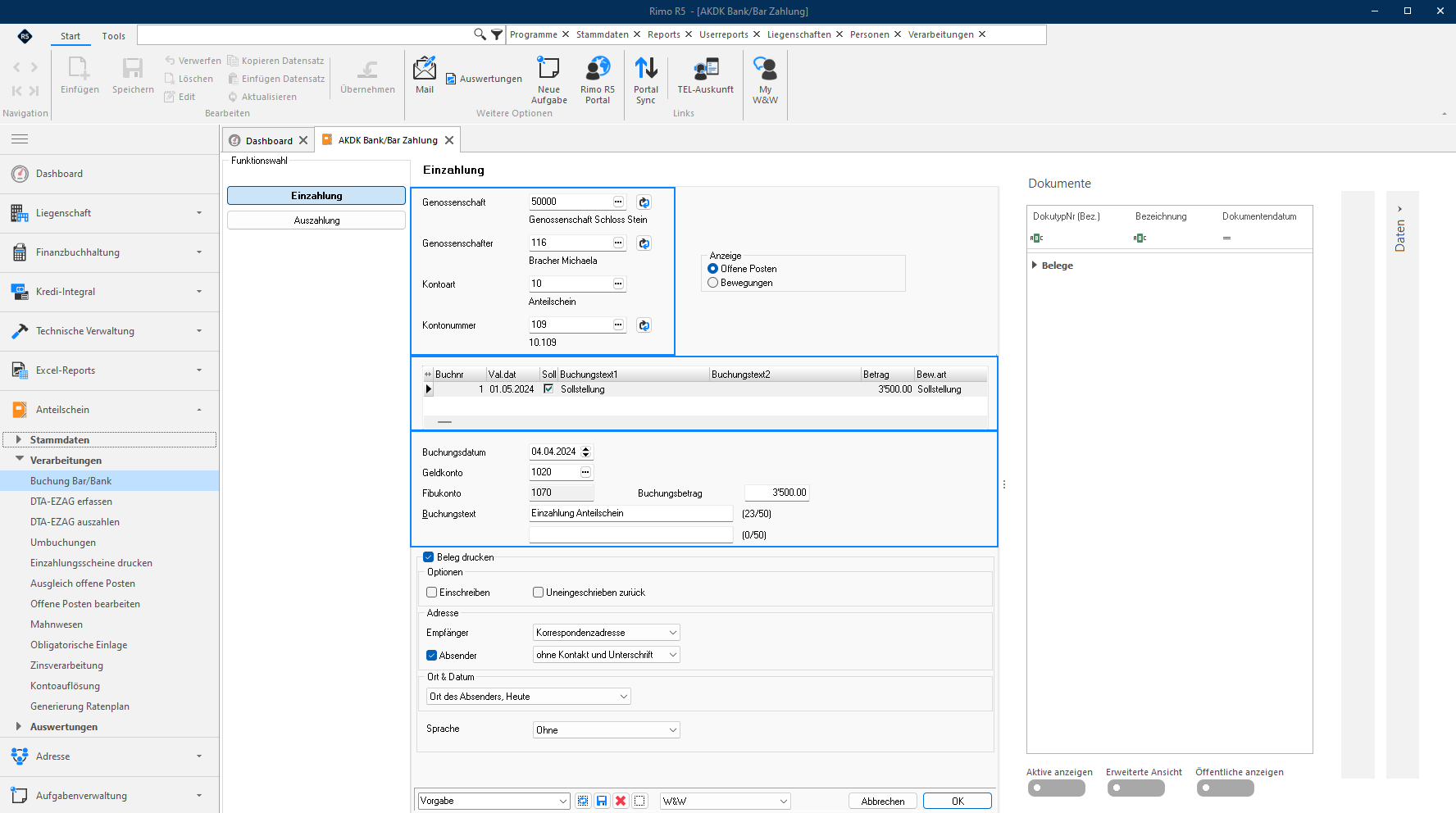Click Neue Aufgabe icon
The image size is (1456, 813).
[x=548, y=79]
